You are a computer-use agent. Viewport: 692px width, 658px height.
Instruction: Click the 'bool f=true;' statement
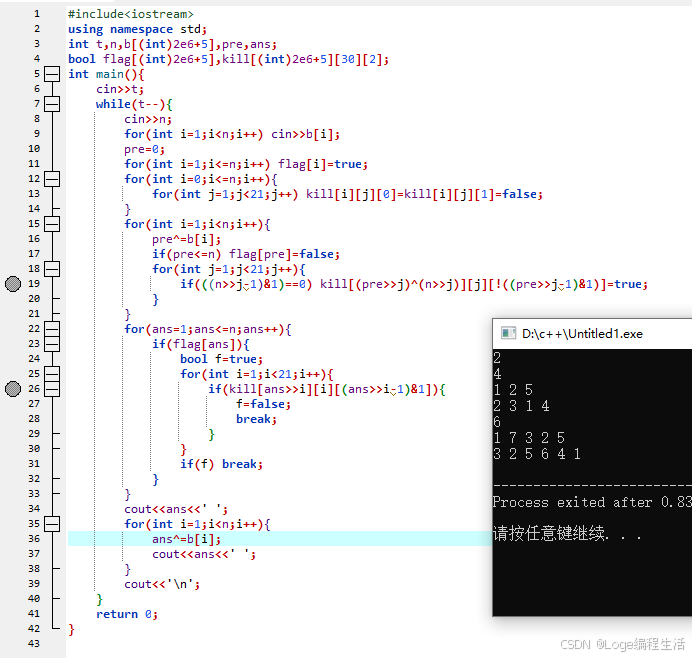[221, 359]
